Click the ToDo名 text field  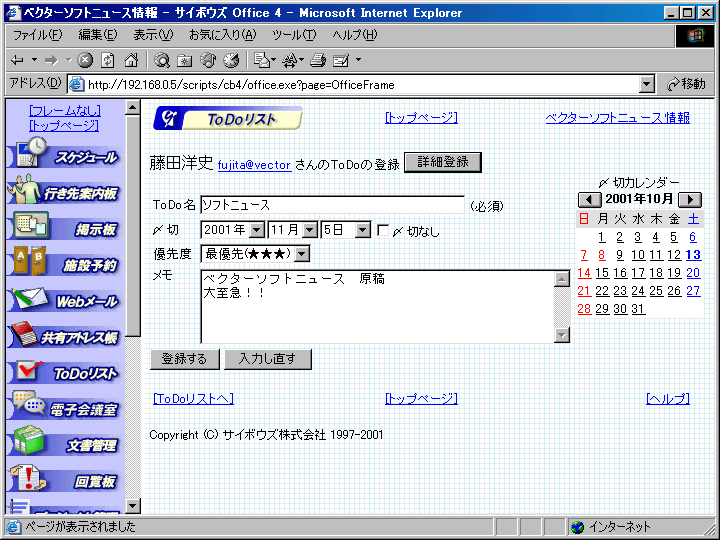point(332,205)
